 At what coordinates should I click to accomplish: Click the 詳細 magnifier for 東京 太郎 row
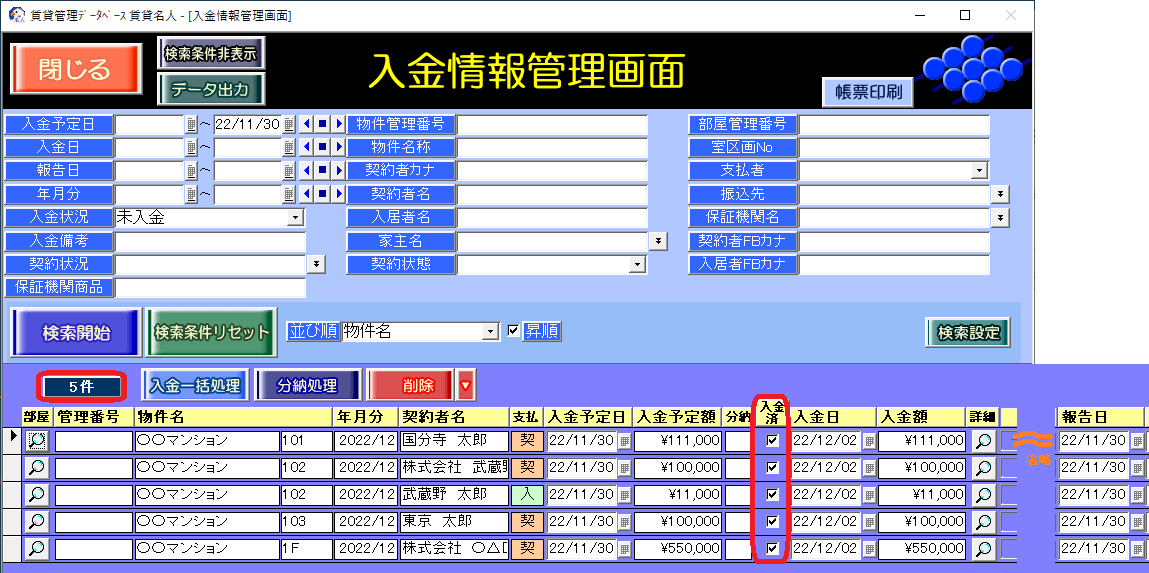[984, 521]
